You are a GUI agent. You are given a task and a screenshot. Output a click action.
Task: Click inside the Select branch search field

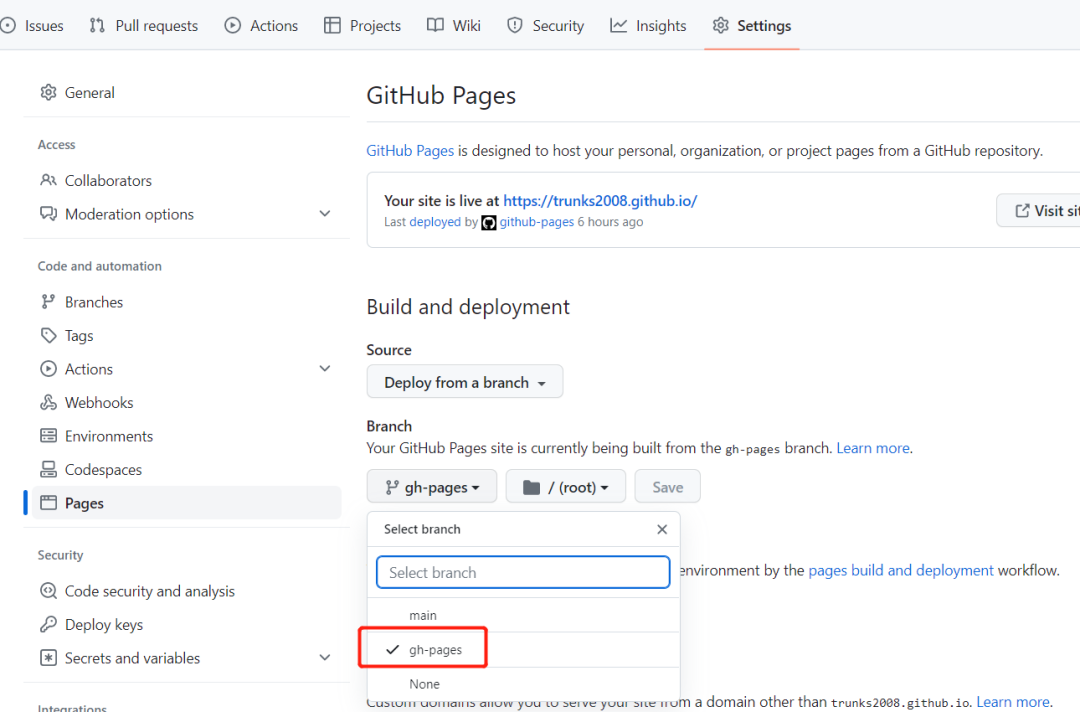click(x=522, y=571)
